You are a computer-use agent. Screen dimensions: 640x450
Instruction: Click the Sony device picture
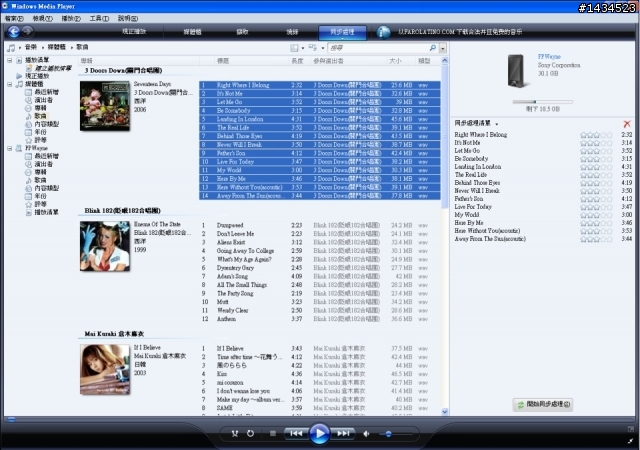click(x=516, y=71)
